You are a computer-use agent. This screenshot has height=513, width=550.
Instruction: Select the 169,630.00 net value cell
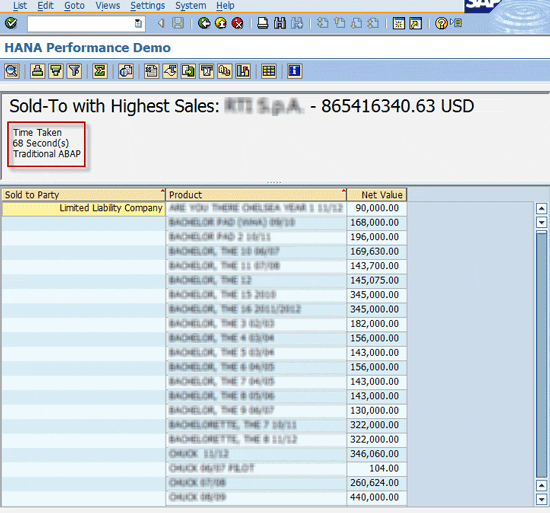(377, 251)
